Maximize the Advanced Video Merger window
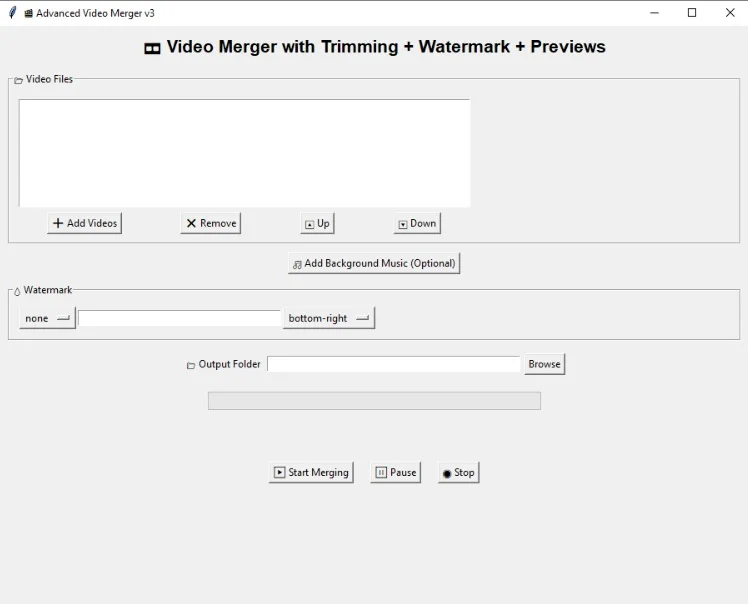 coord(692,13)
